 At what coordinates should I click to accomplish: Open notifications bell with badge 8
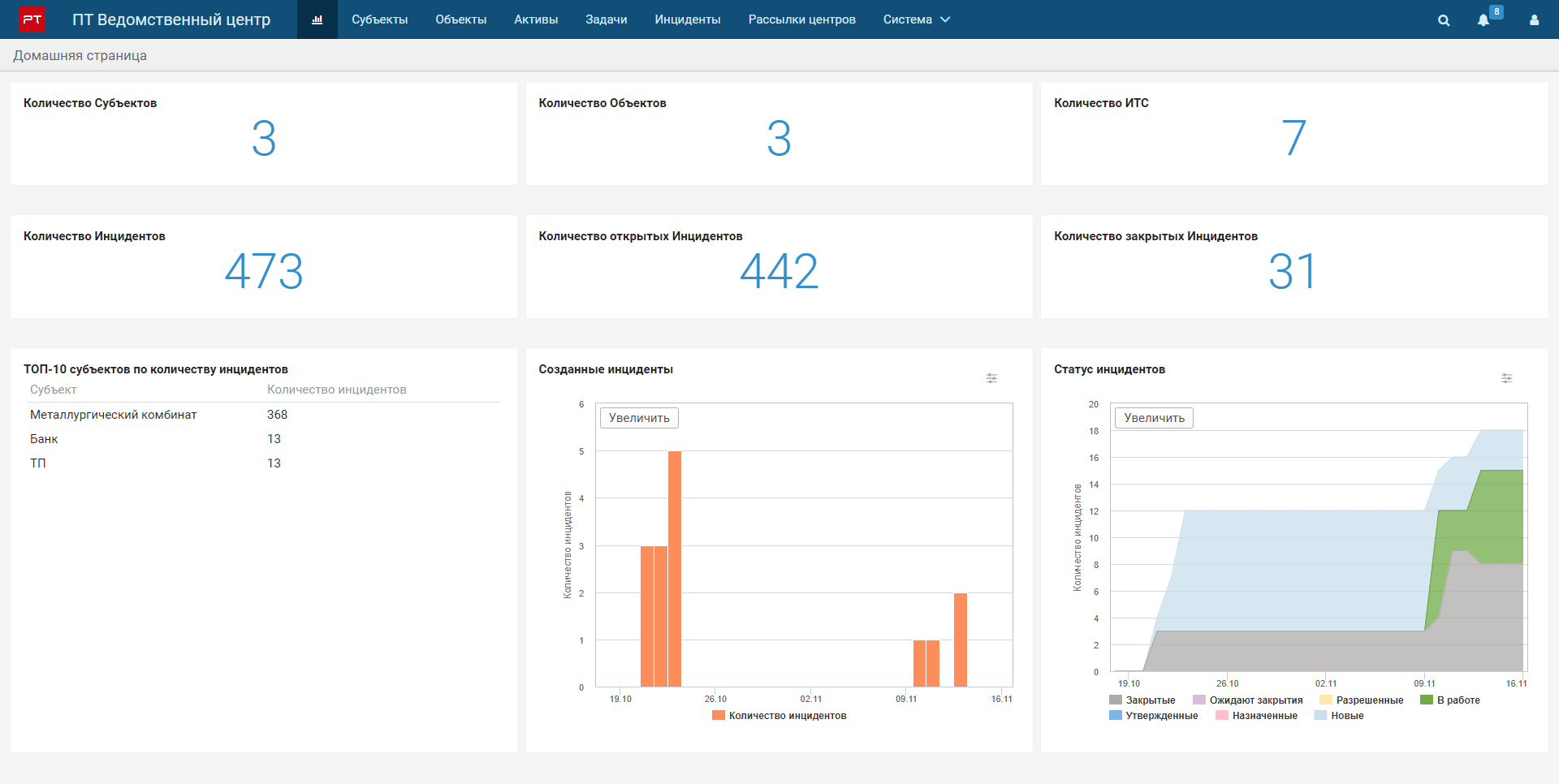[1483, 20]
